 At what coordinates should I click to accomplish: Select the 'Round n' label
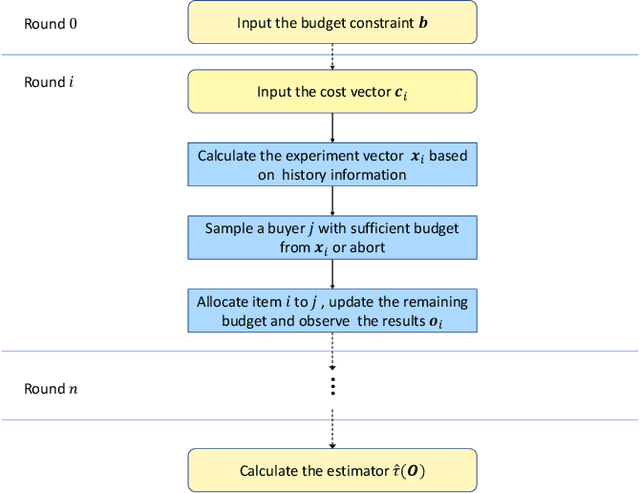pos(49,388)
